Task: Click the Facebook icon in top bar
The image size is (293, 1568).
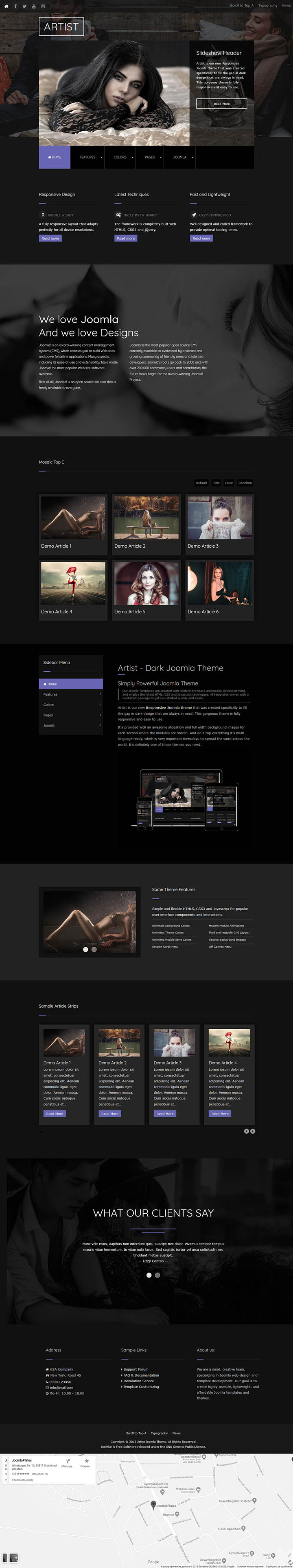Action: pos(15,6)
